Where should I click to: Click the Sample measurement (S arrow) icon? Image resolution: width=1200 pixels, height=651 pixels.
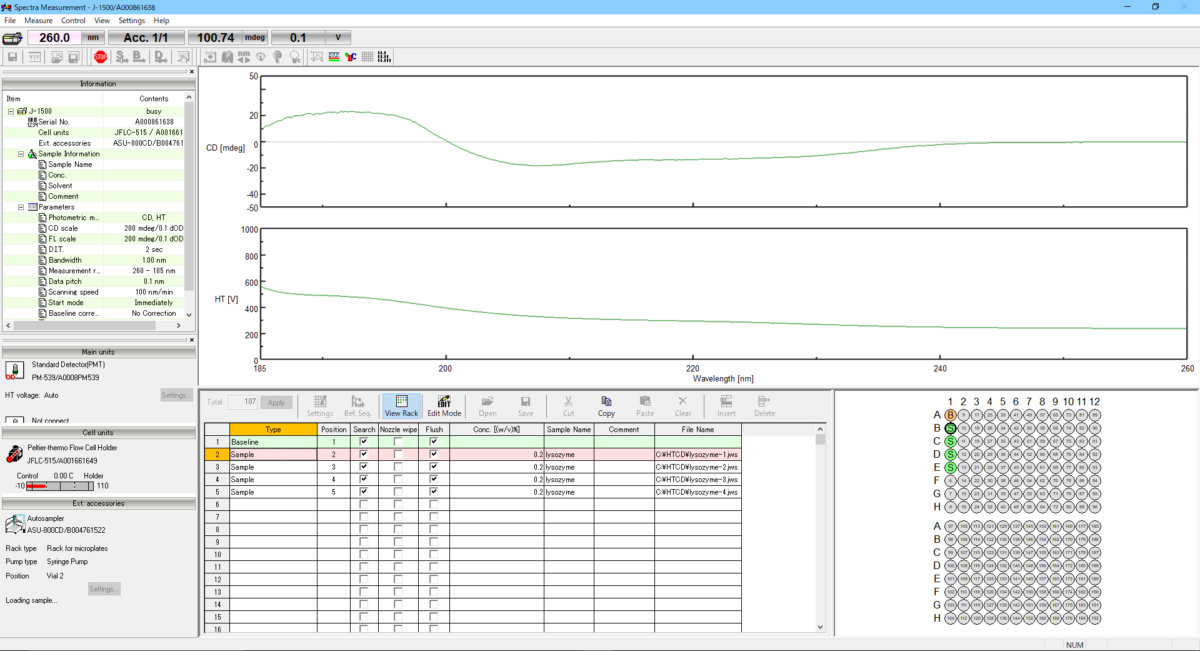pos(122,57)
